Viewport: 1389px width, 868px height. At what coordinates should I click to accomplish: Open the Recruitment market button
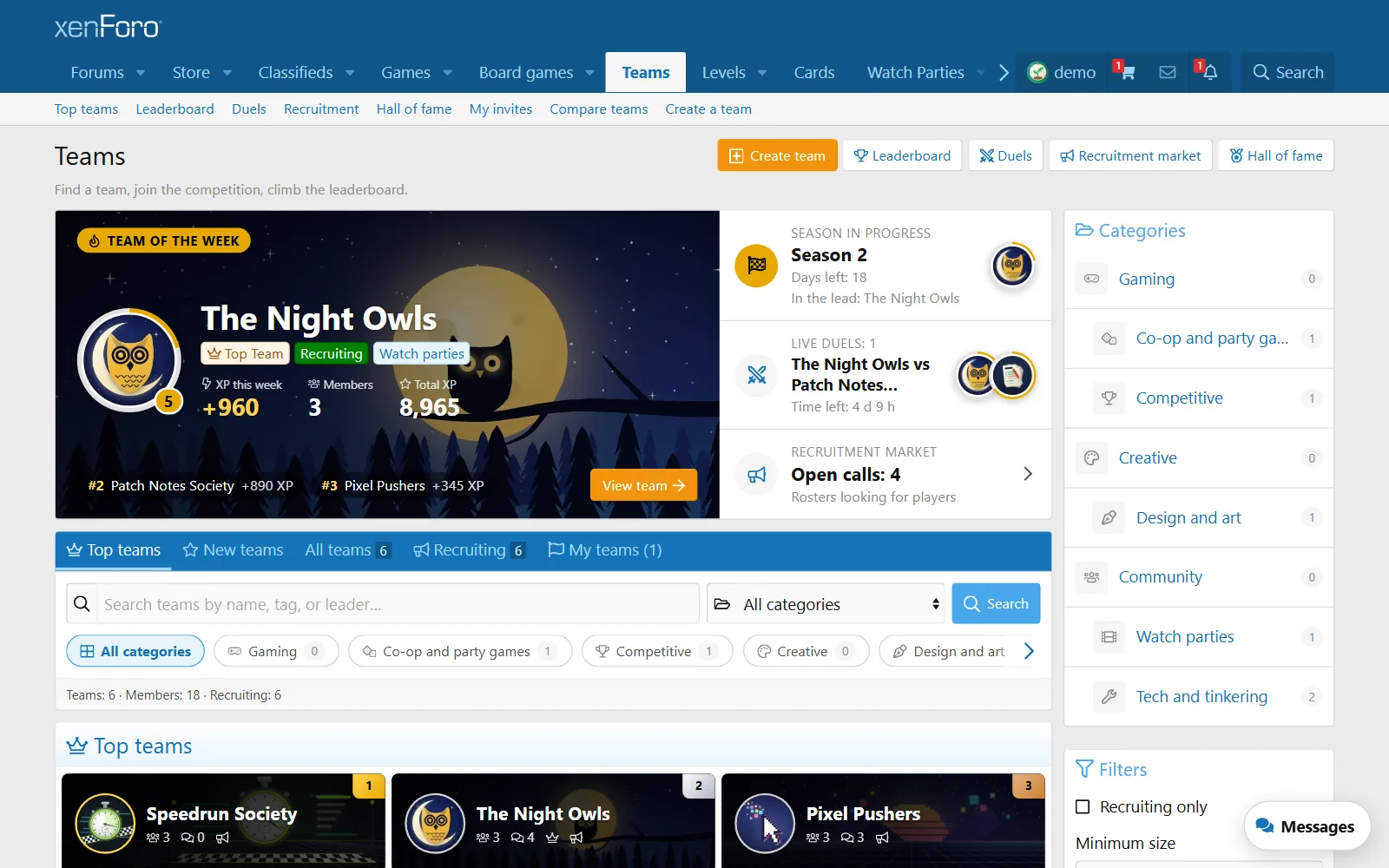click(x=1130, y=155)
